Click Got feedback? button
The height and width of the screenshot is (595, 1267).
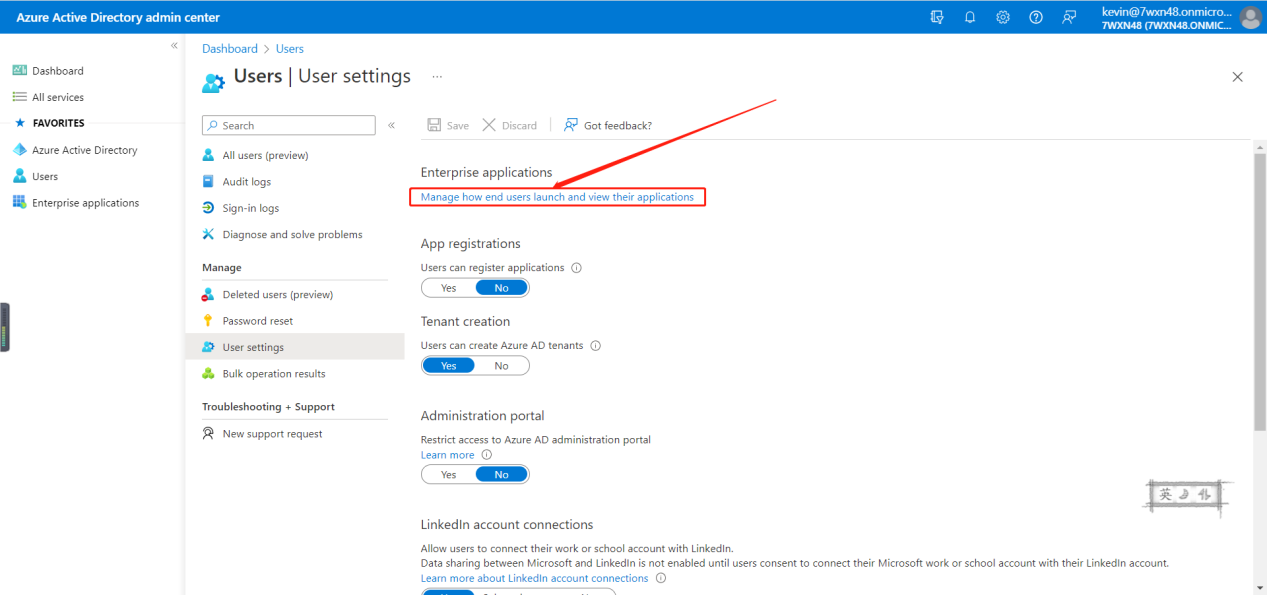click(x=607, y=125)
